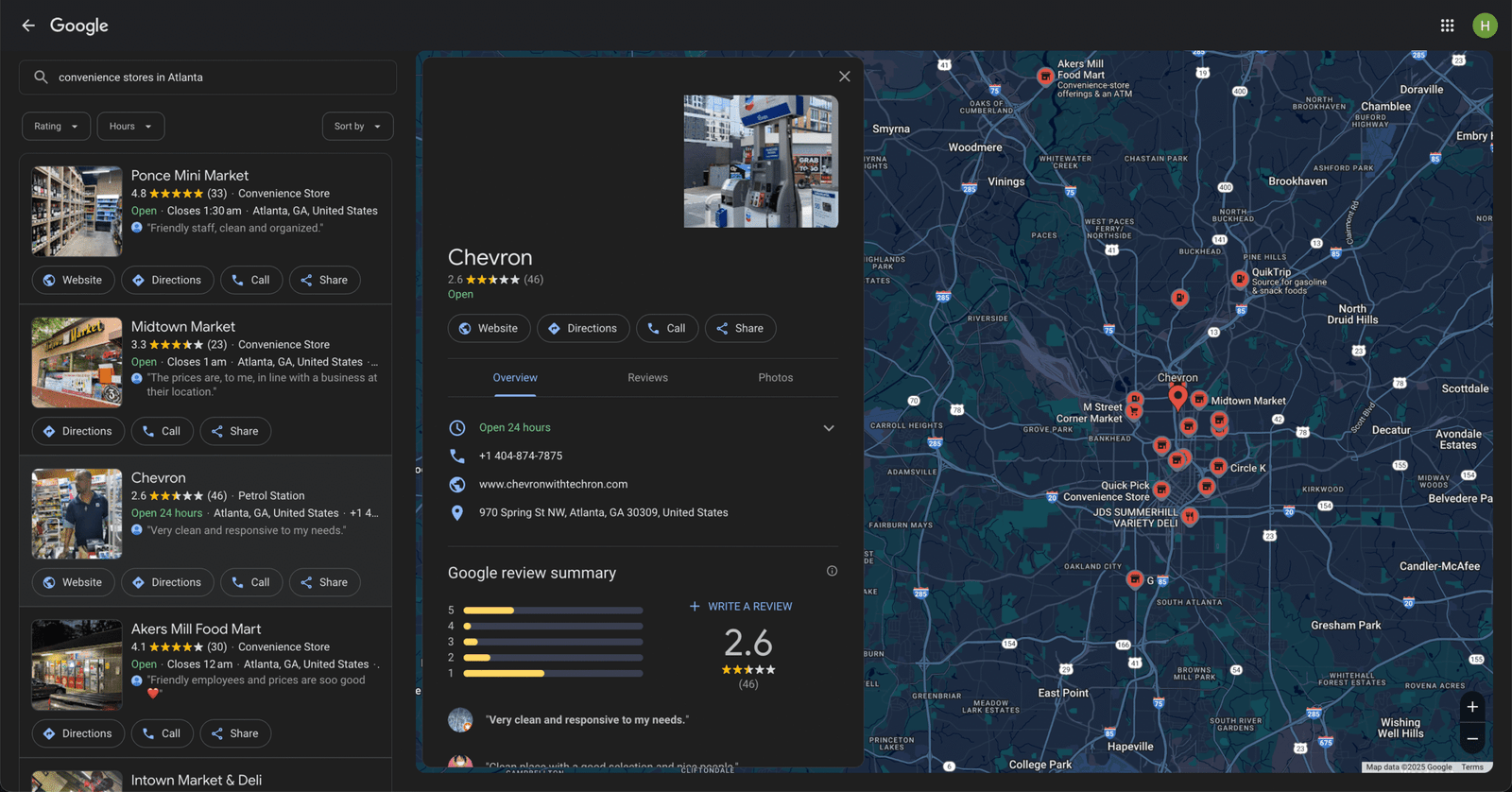The width and height of the screenshot is (1512, 792).
Task: Select the 5-star rating bar
Action: pos(553,611)
